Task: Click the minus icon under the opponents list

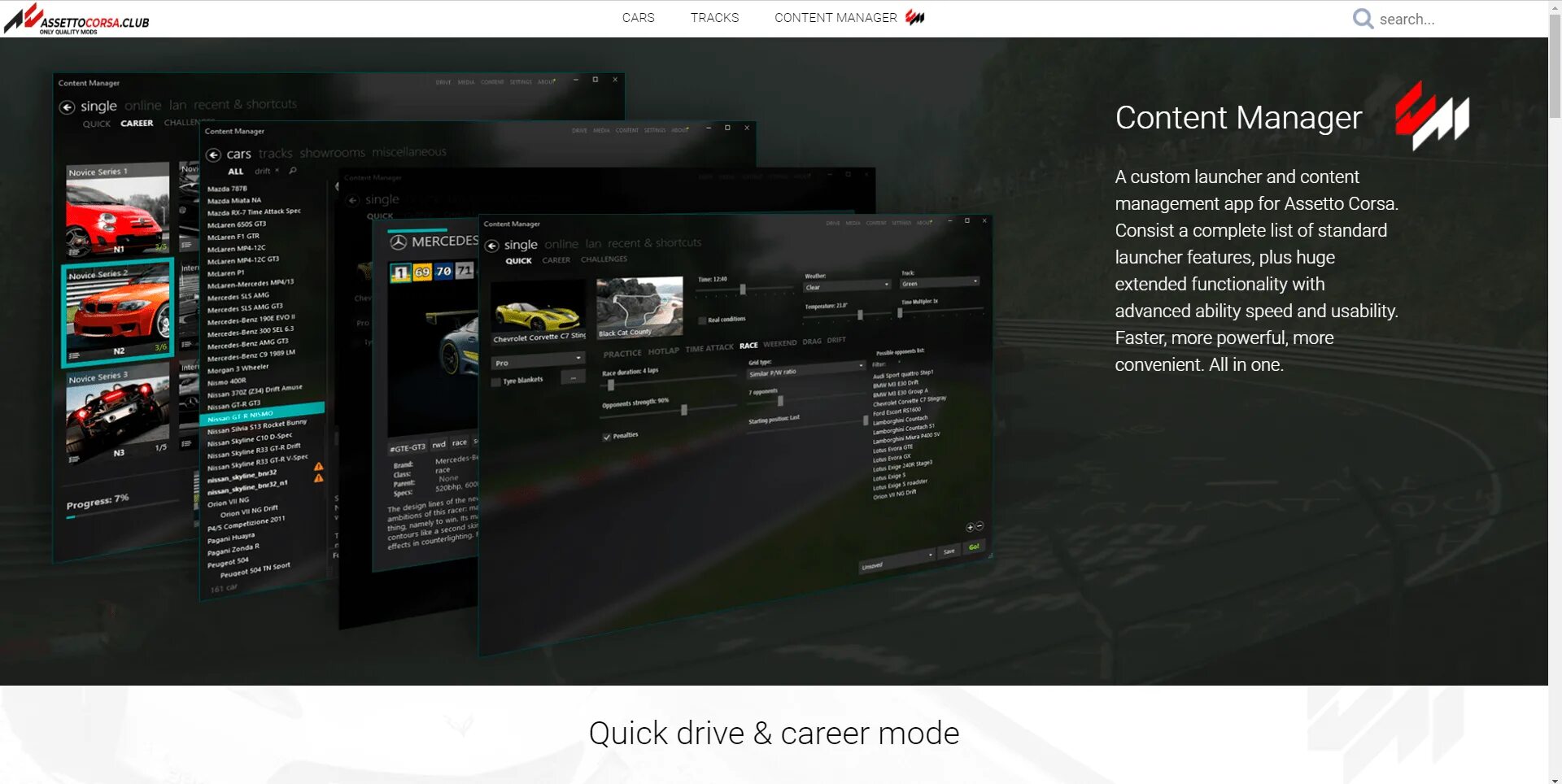Action: 980,526
